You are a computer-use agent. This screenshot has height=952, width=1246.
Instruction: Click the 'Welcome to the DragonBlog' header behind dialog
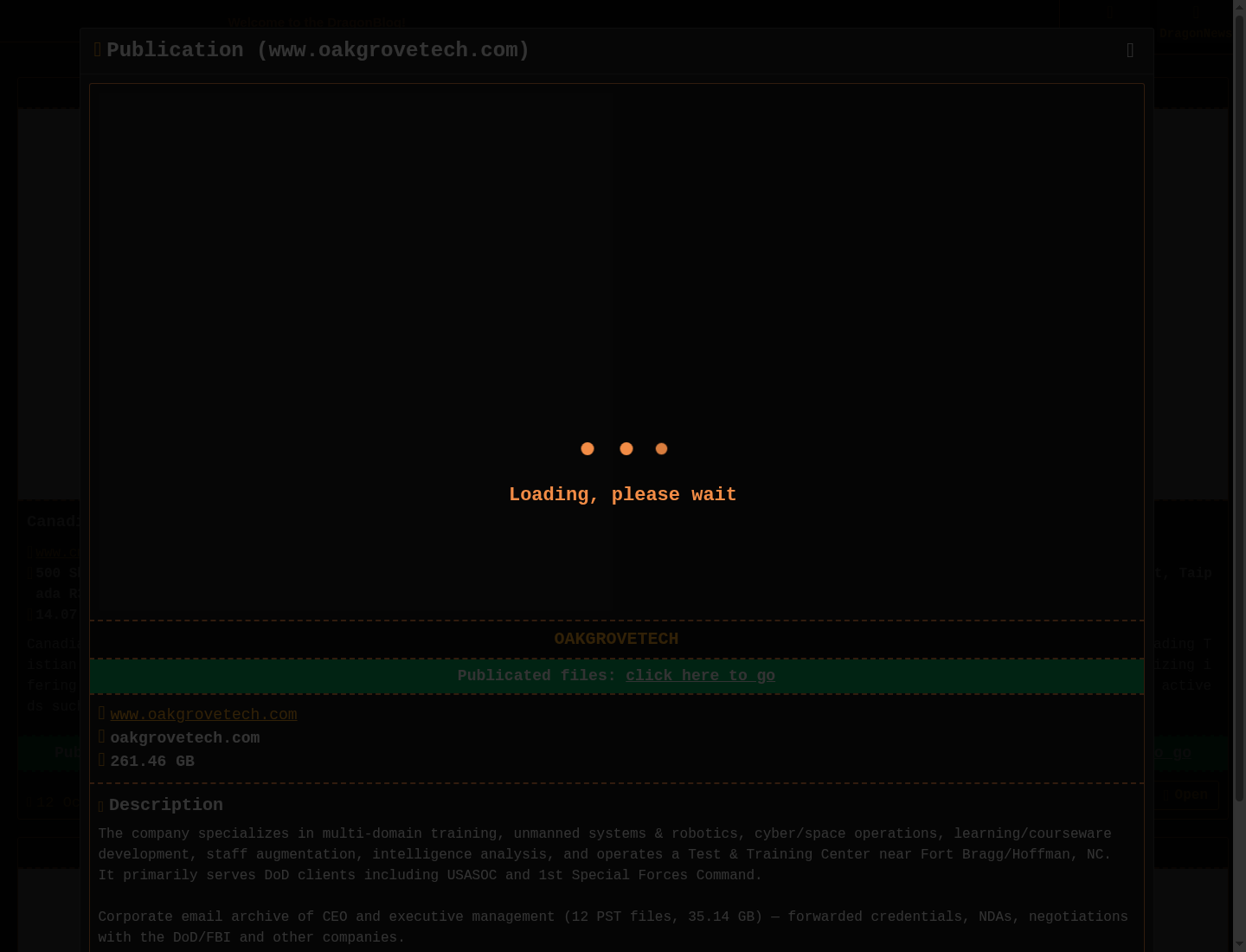click(317, 23)
